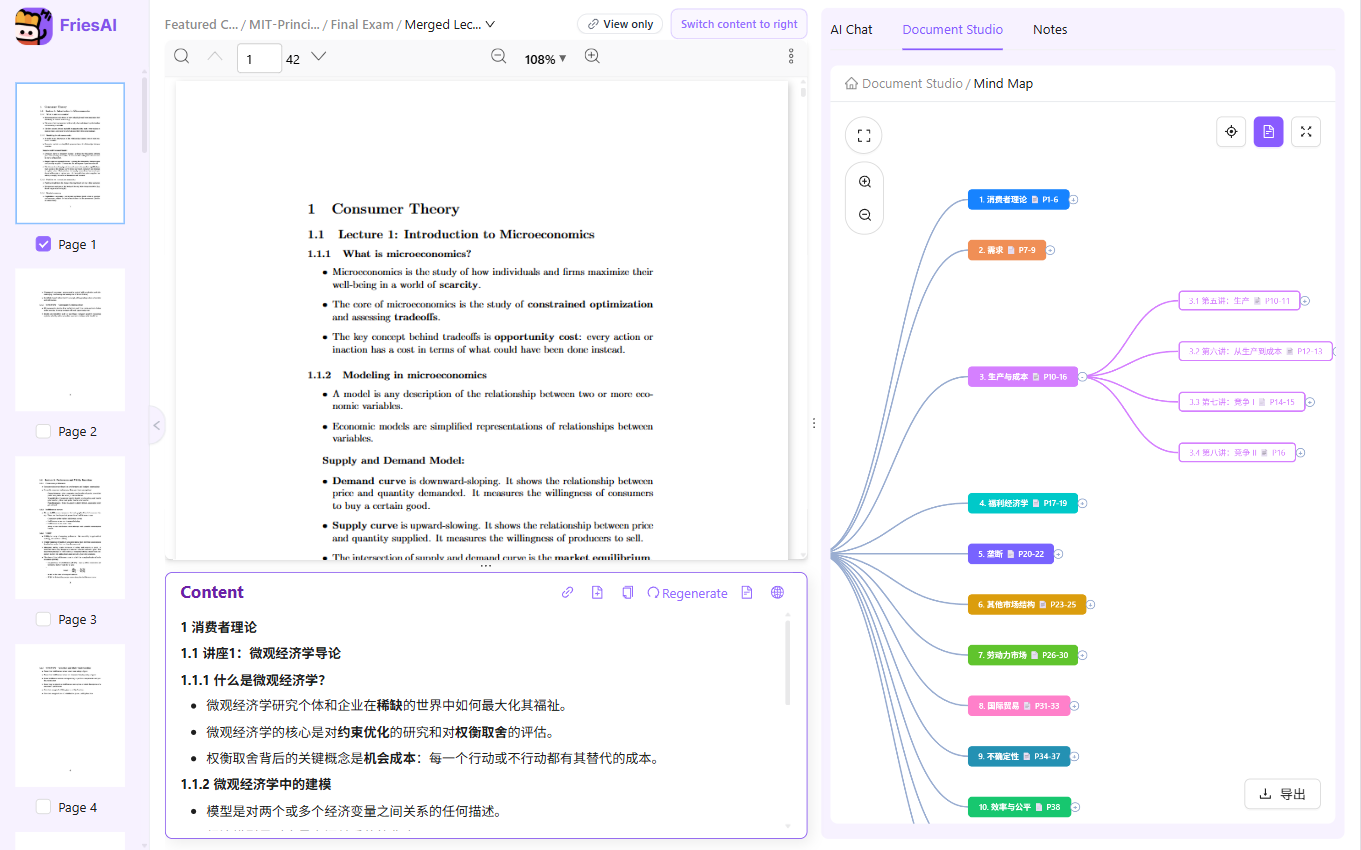
Task: Click the 5. 垄断 mind map node
Action: click(x=1009, y=554)
